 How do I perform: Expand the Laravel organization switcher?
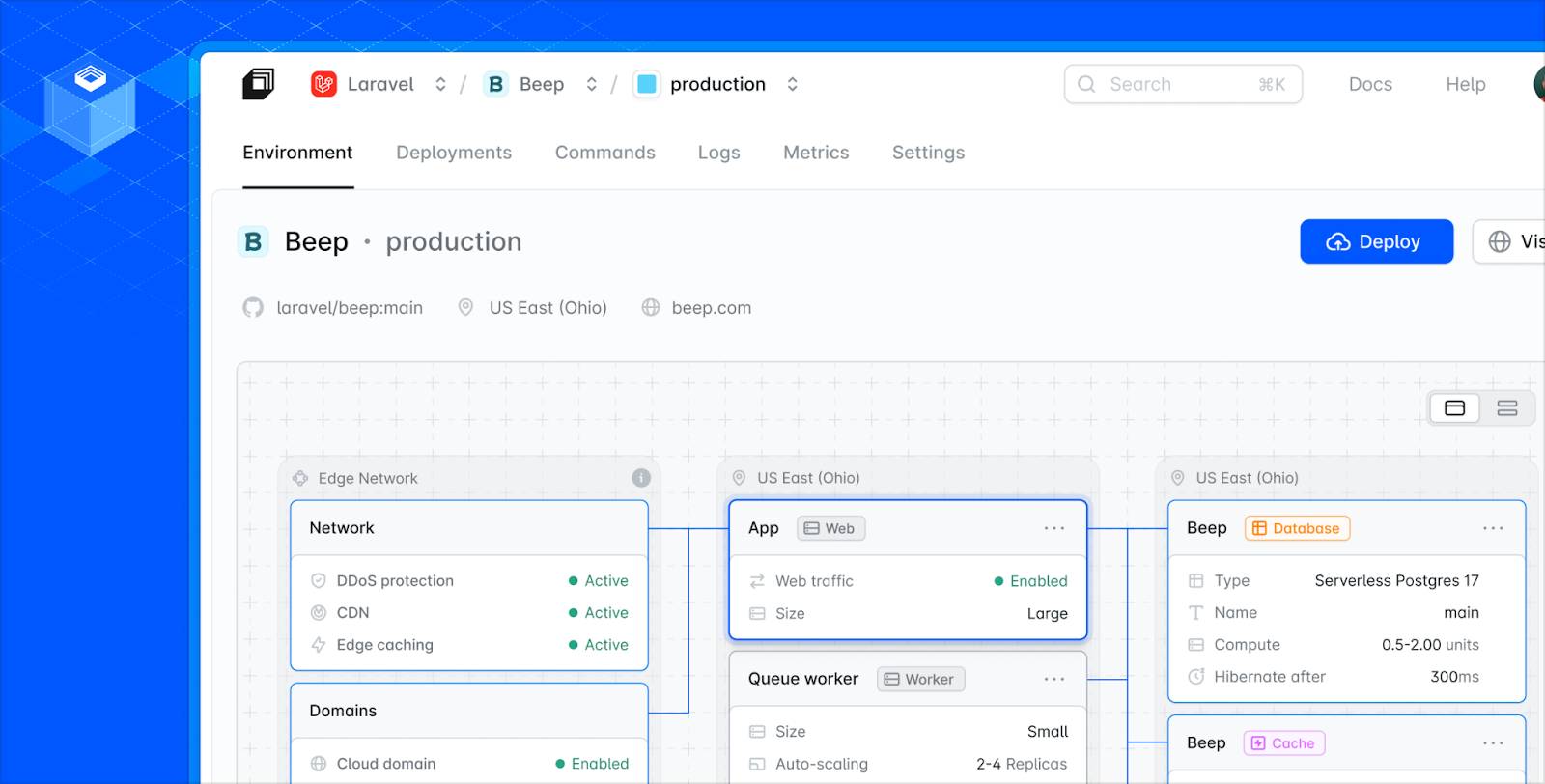pyautogui.click(x=440, y=84)
